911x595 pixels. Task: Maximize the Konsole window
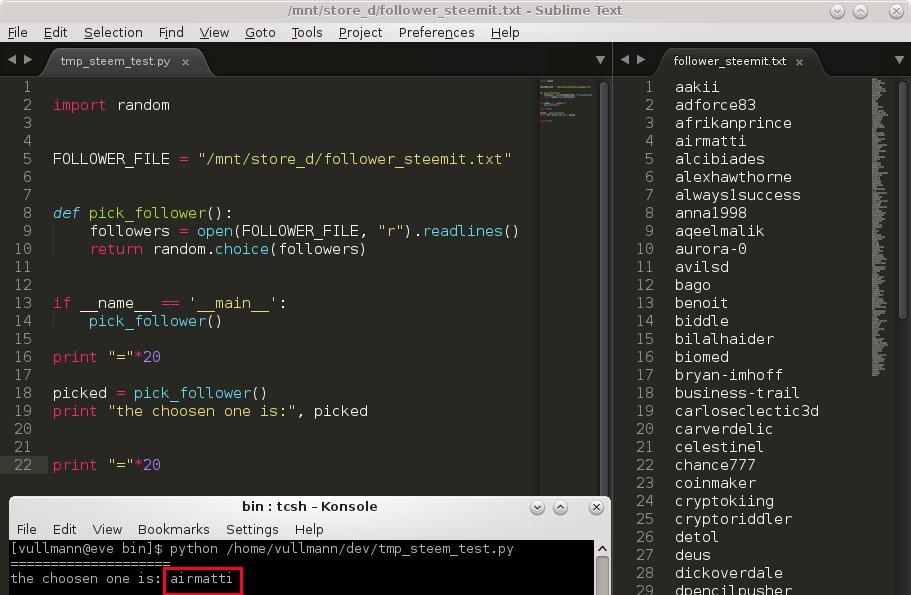click(x=560, y=508)
